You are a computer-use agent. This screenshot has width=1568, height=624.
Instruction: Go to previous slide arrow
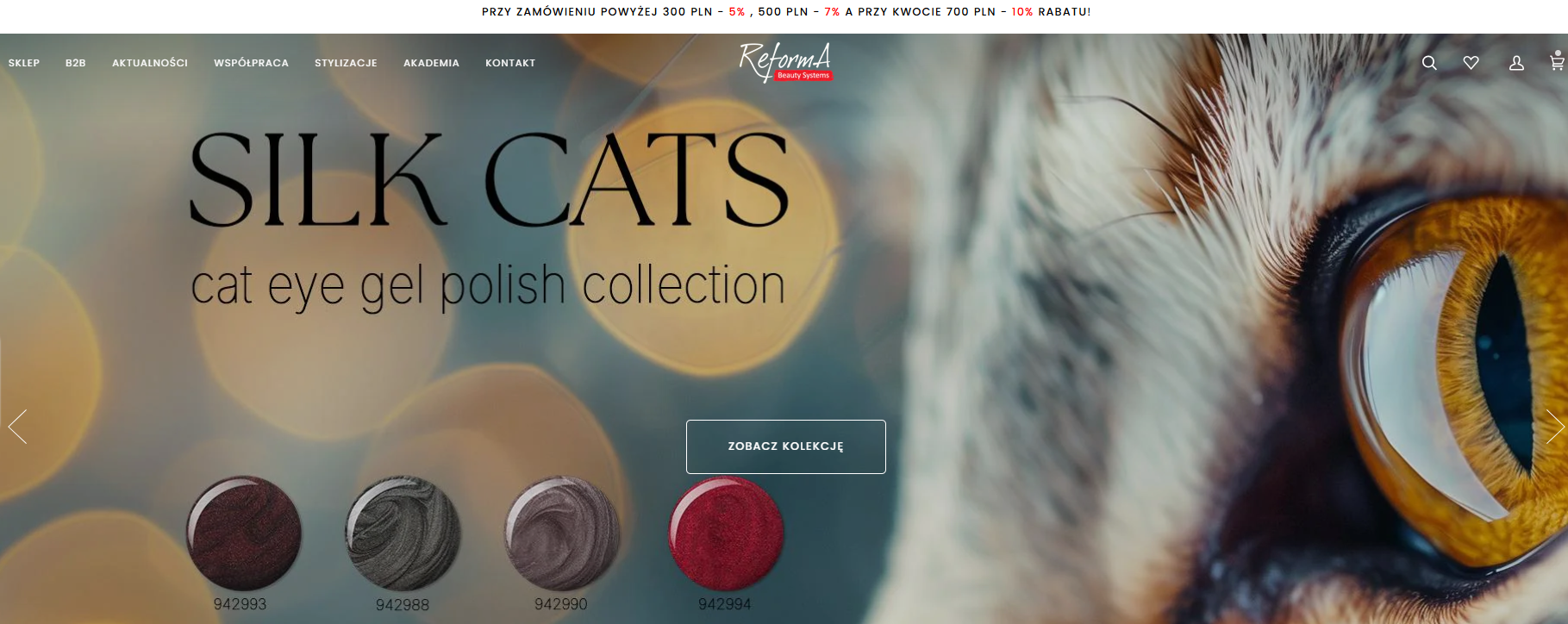[18, 427]
